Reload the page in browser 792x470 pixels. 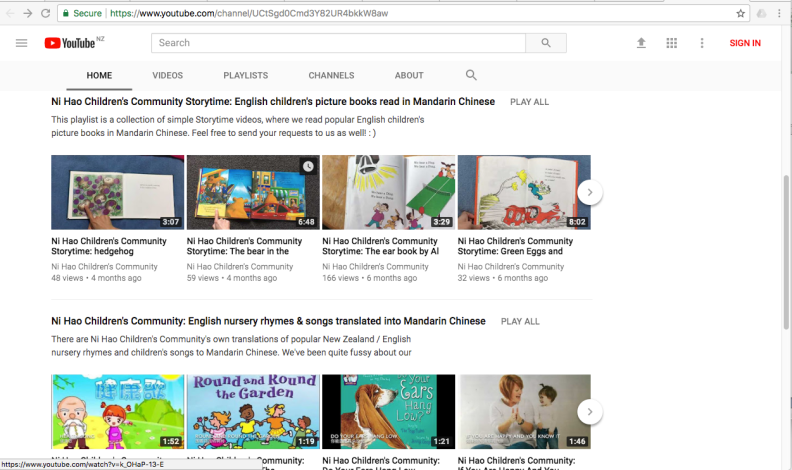point(45,13)
